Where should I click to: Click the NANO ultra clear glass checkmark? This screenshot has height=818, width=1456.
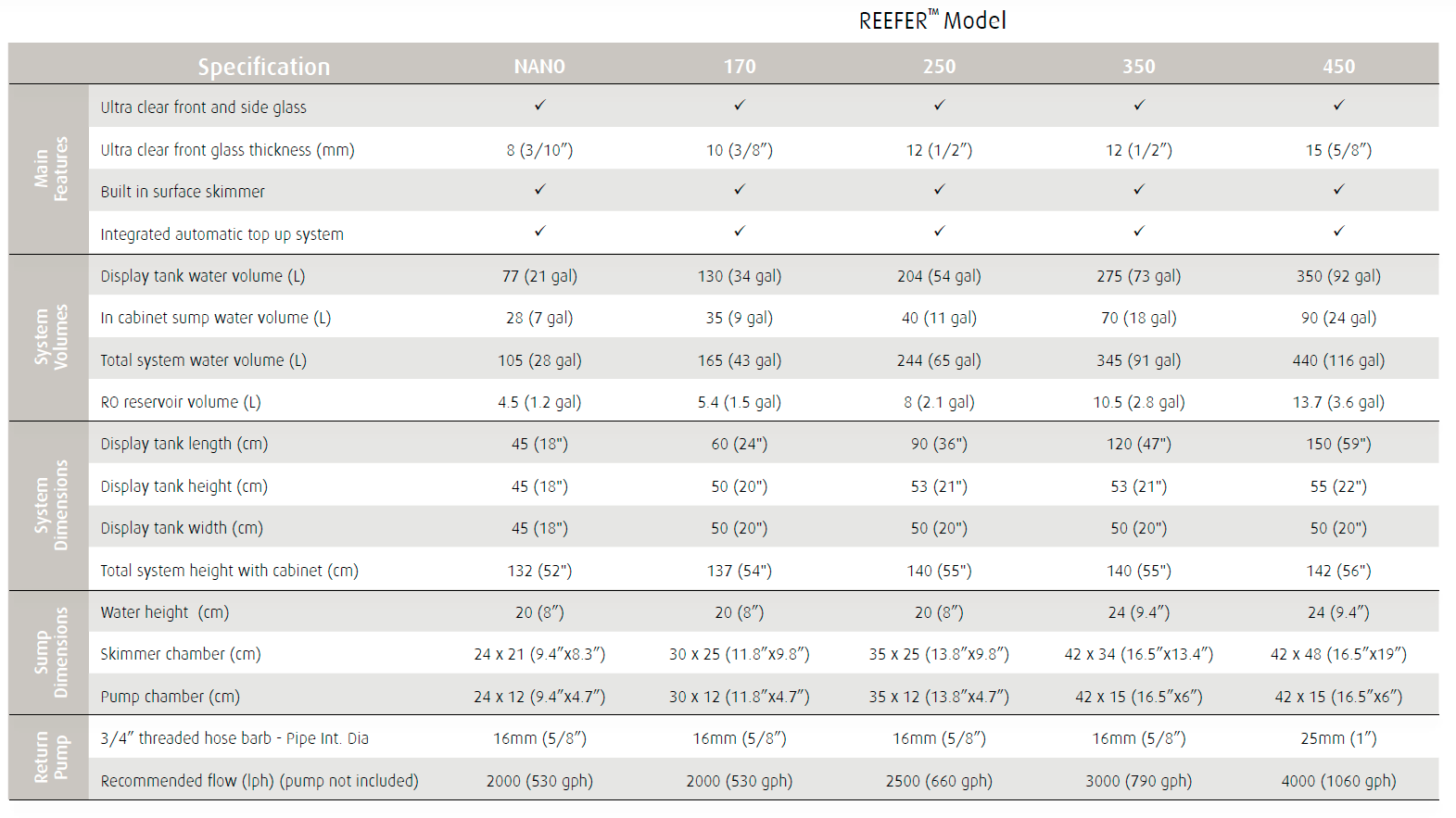[539, 106]
